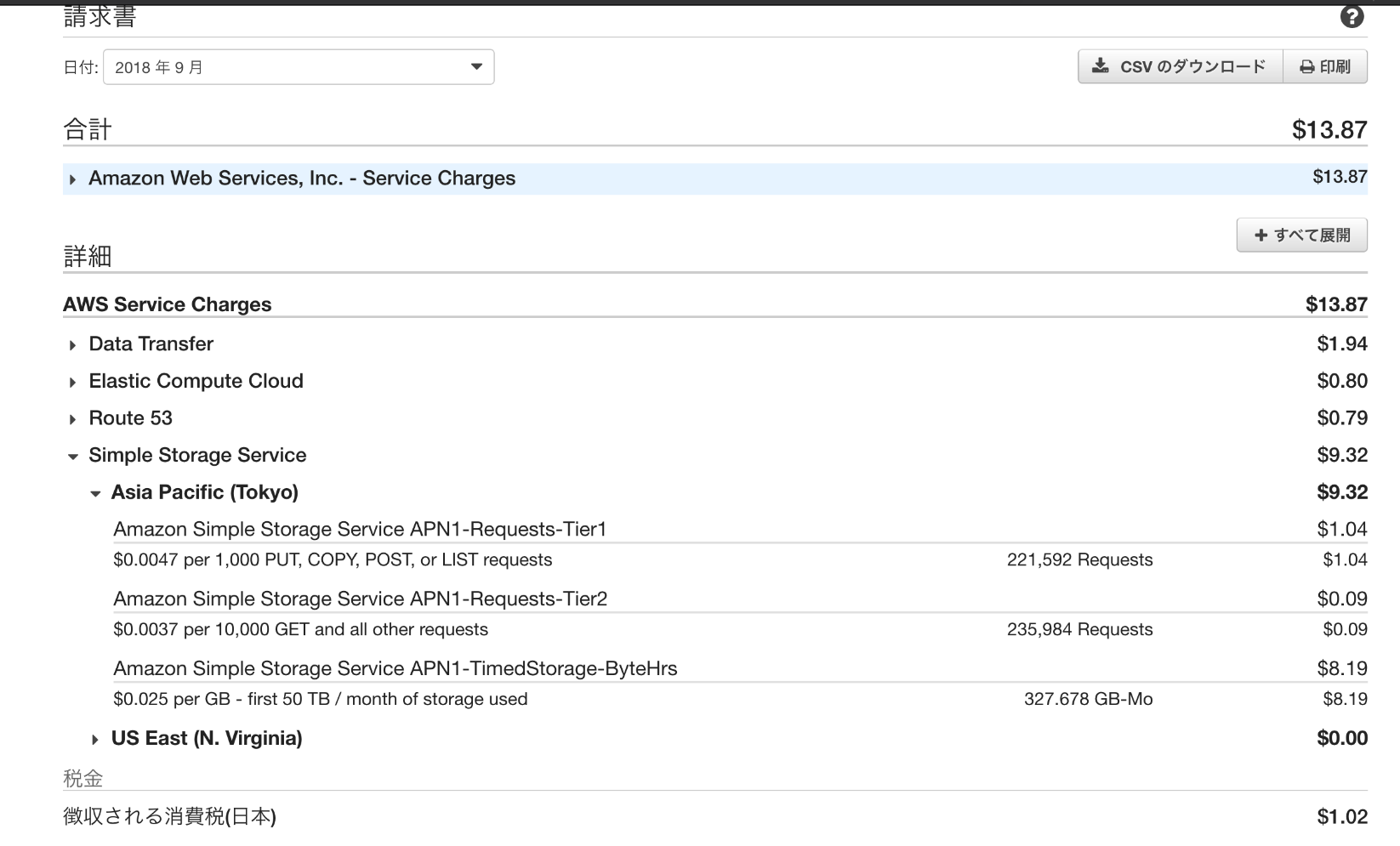Select the Route 53 label
The height and width of the screenshot is (846, 1400).
point(130,418)
